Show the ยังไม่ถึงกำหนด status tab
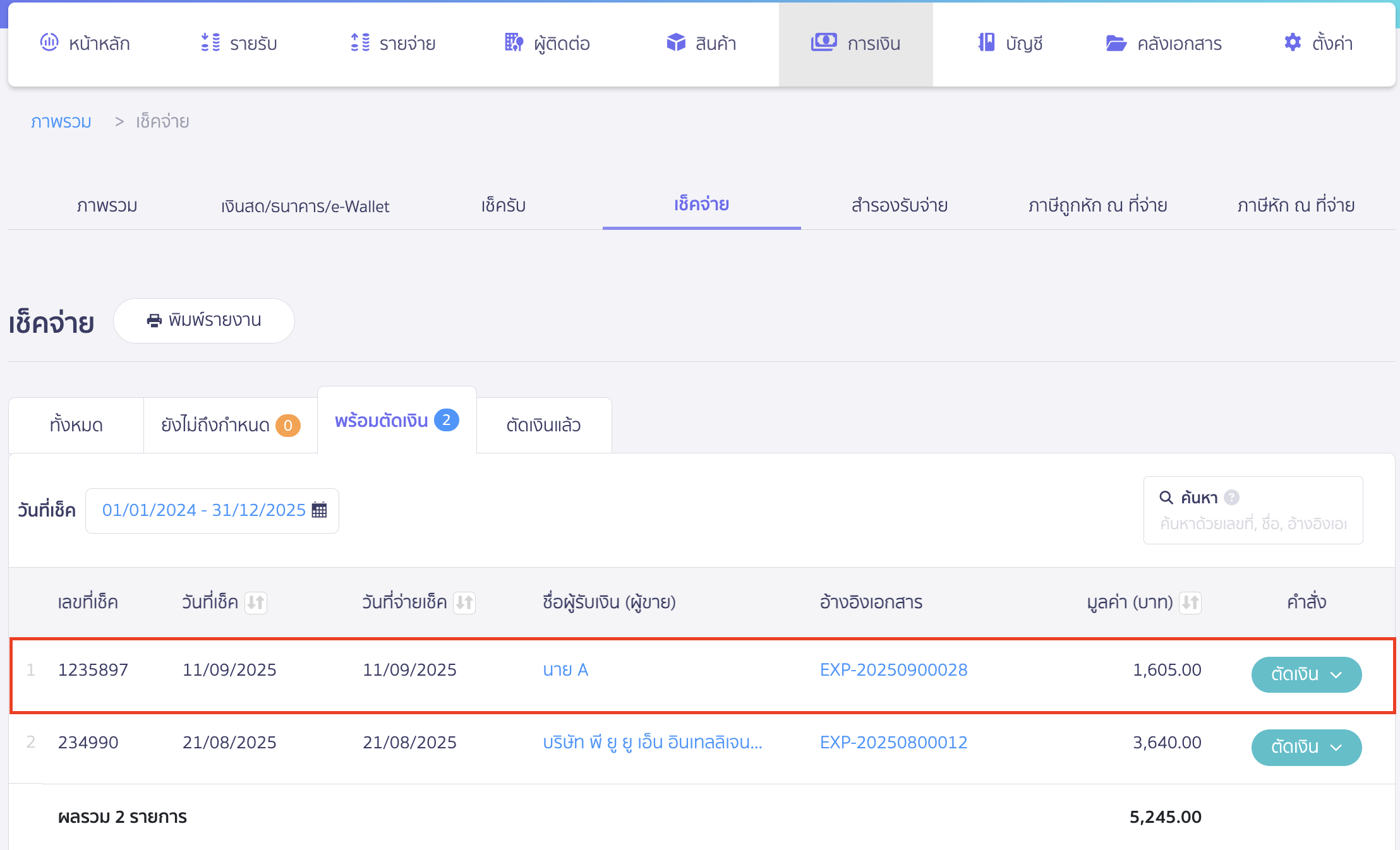 point(231,425)
